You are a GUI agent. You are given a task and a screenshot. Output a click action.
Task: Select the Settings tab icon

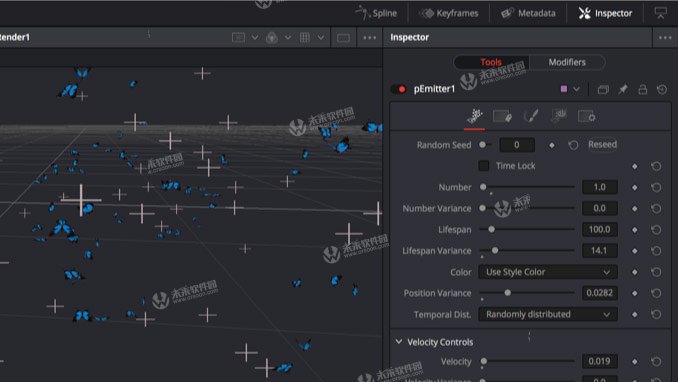click(x=587, y=116)
